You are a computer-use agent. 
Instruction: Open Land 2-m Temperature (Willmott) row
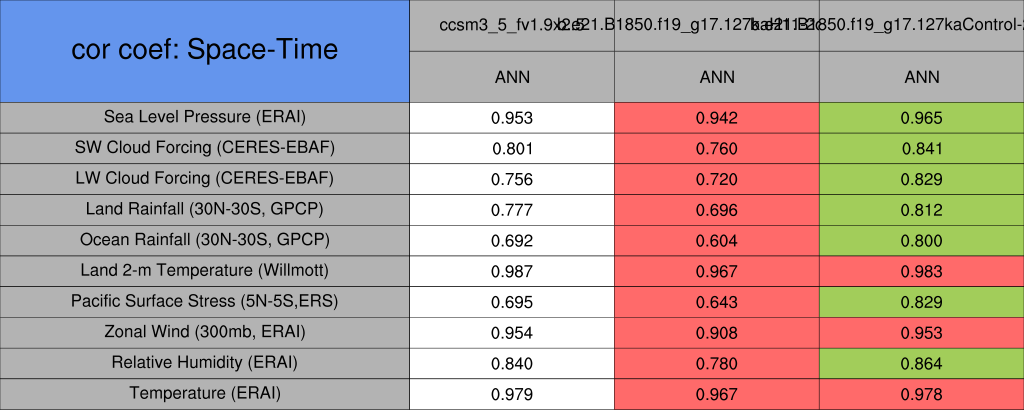[204, 271]
